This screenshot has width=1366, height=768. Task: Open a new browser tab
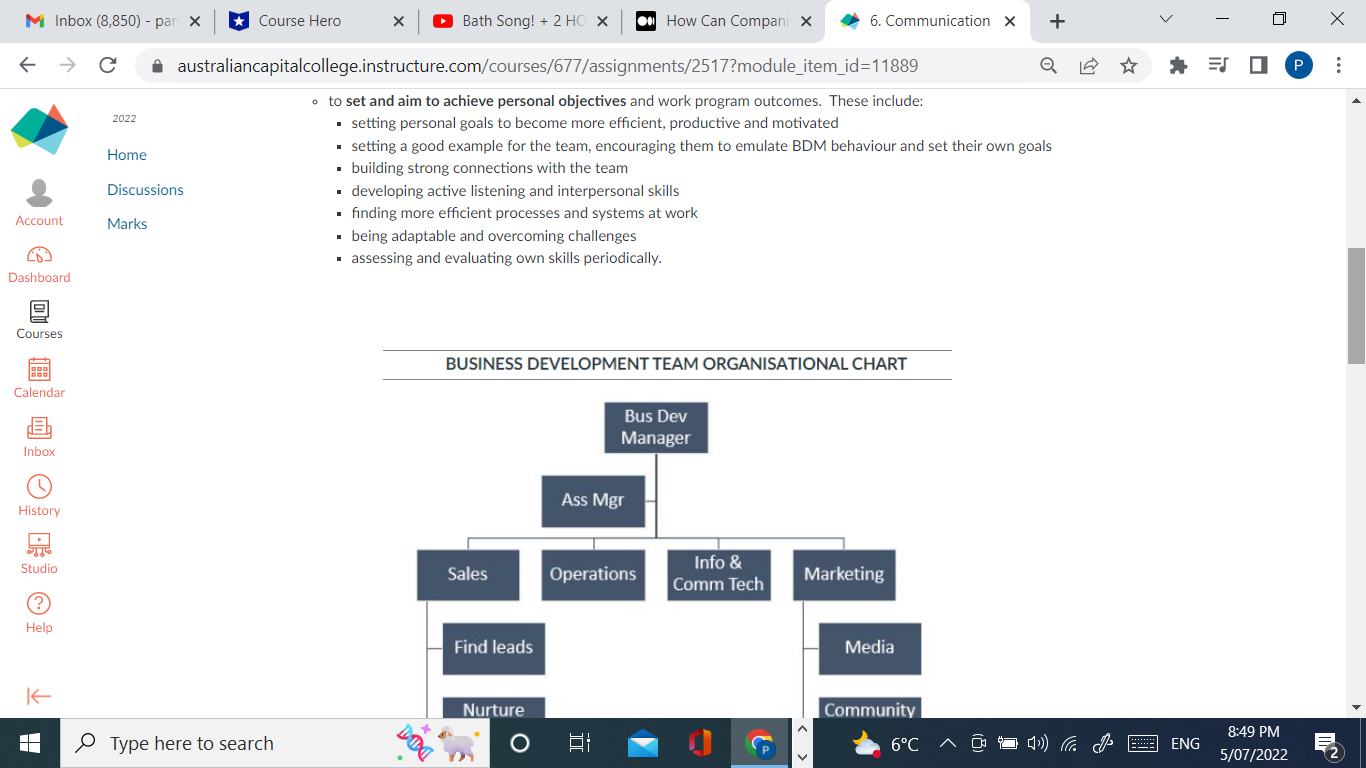pos(1057,21)
